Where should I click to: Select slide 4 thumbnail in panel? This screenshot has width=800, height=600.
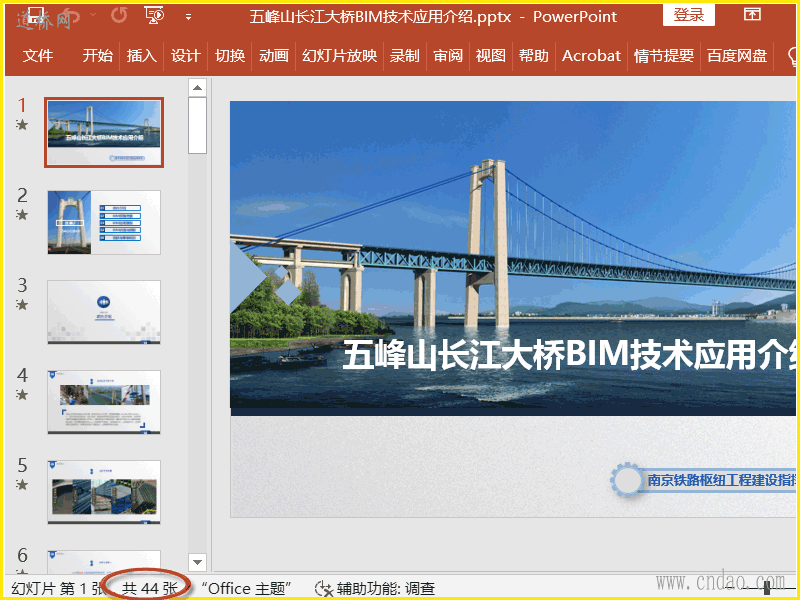pos(104,402)
